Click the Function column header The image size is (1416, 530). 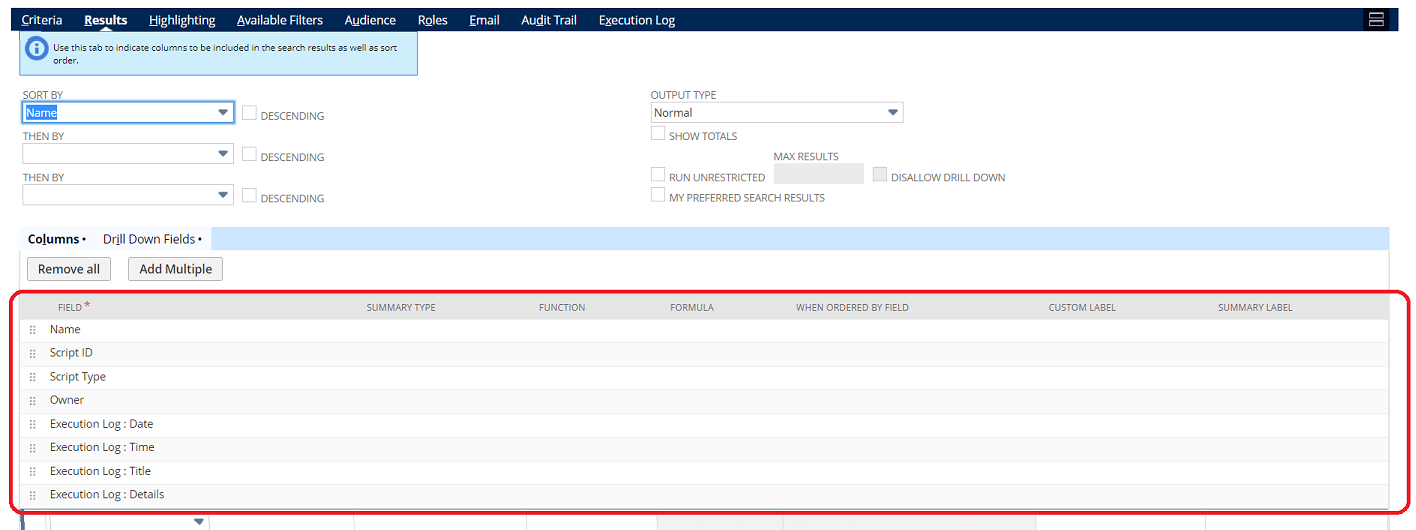[x=562, y=307]
